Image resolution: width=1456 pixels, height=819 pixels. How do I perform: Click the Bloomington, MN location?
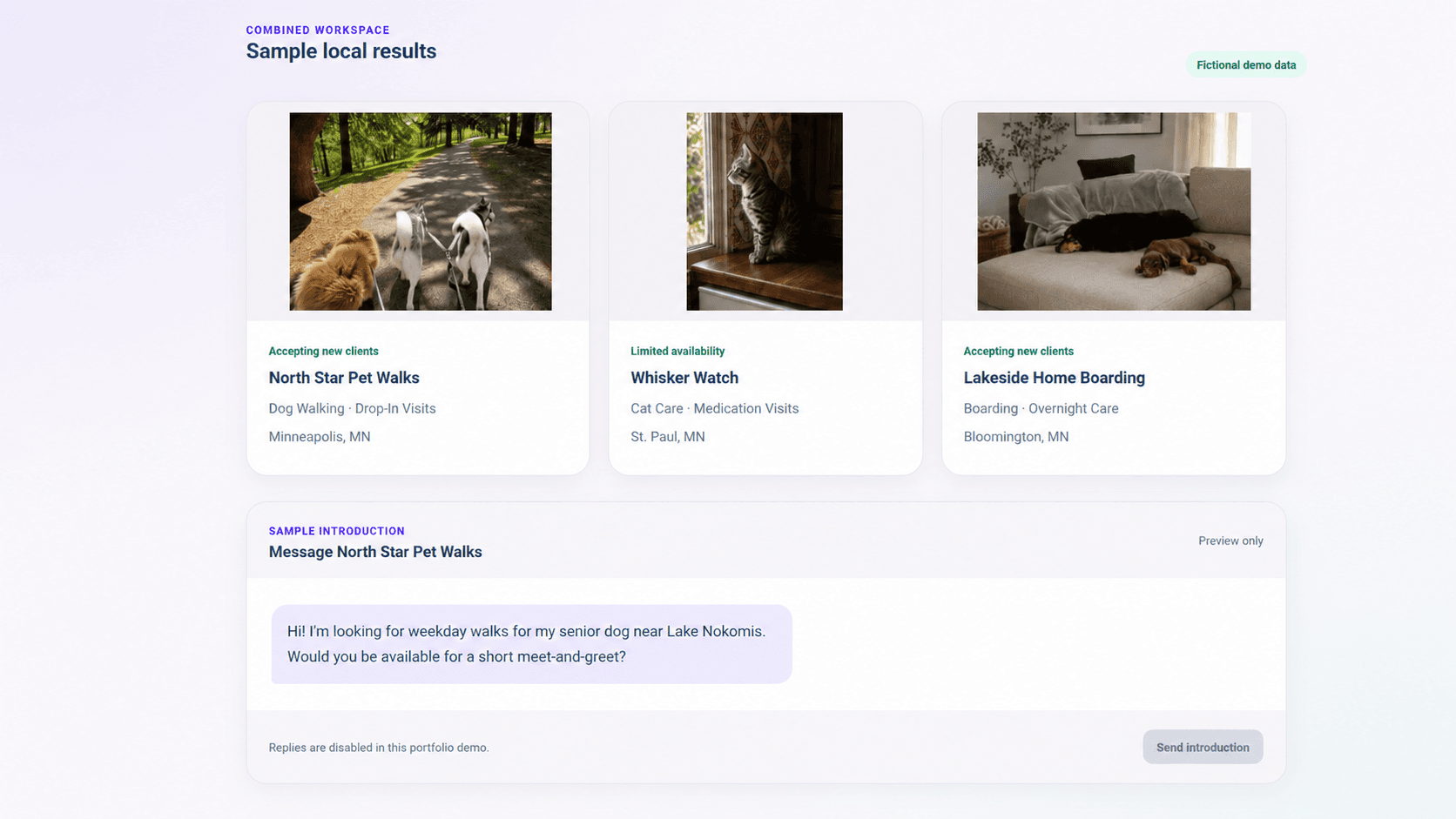click(1016, 437)
